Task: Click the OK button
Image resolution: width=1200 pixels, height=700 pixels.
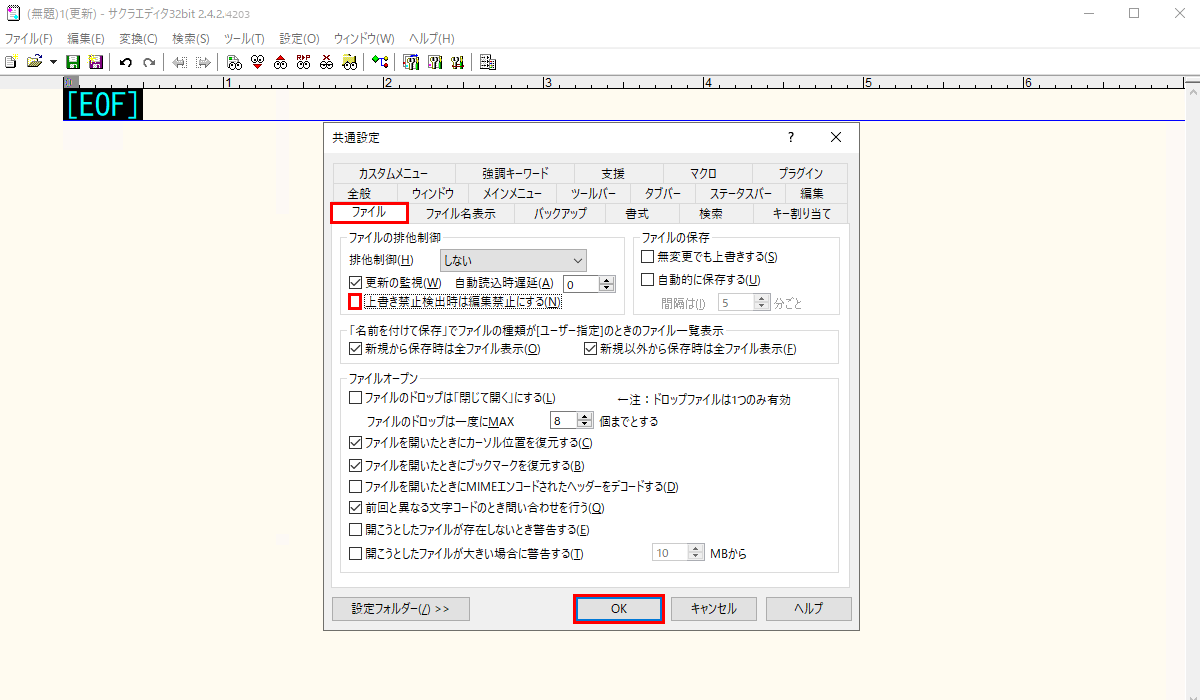Action: pos(619,608)
